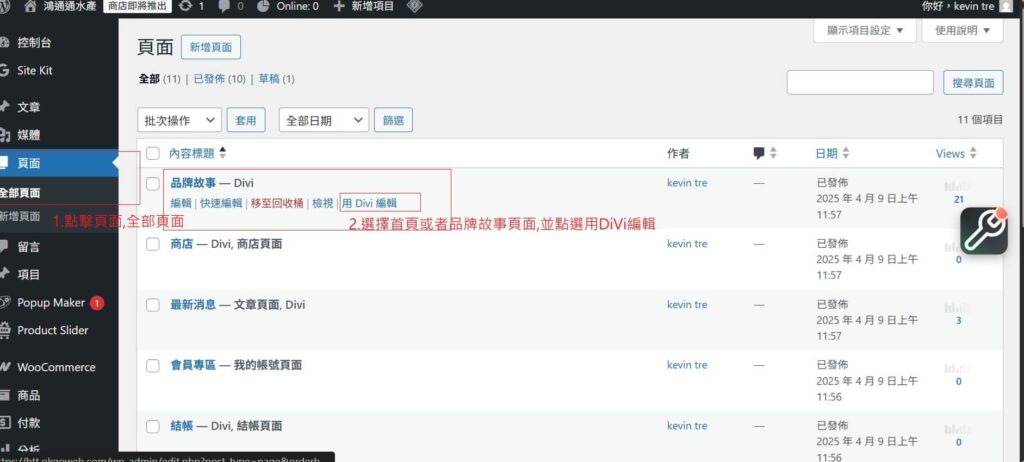Filter list by 草稿 (1)
The width and height of the screenshot is (1024, 462).
[276, 79]
